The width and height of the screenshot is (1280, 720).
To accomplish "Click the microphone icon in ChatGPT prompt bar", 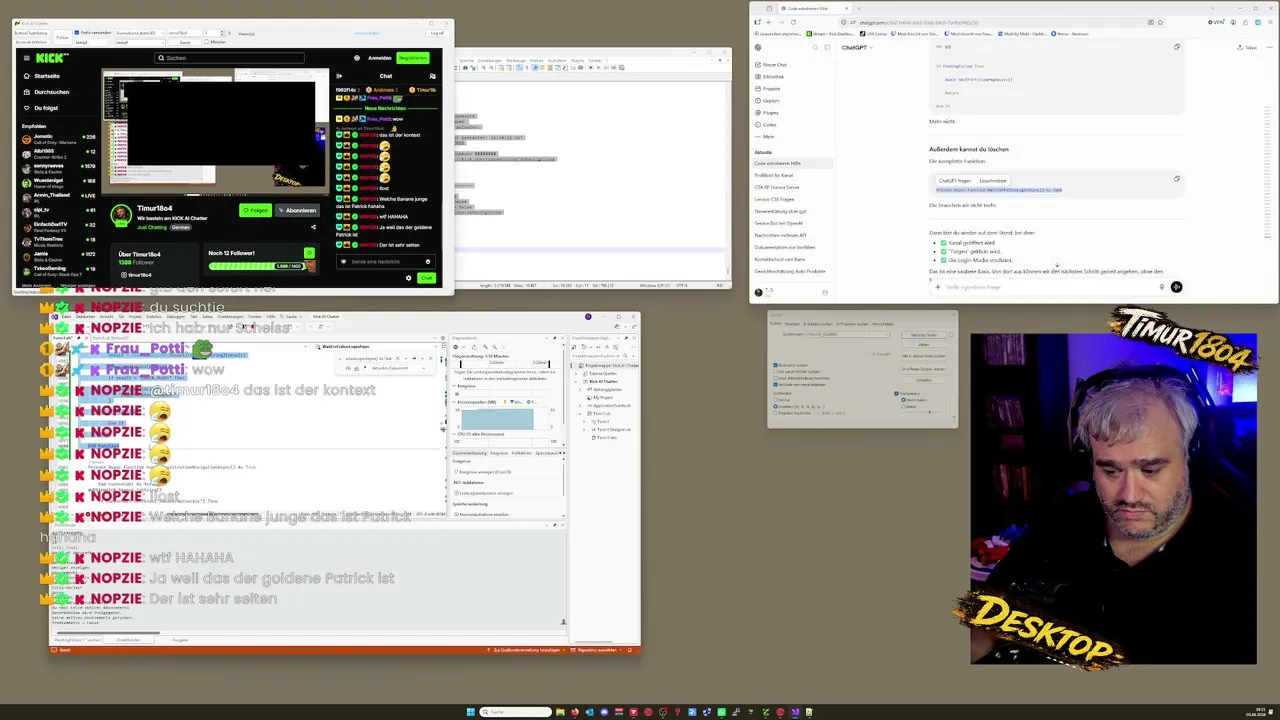I will tap(1162, 287).
